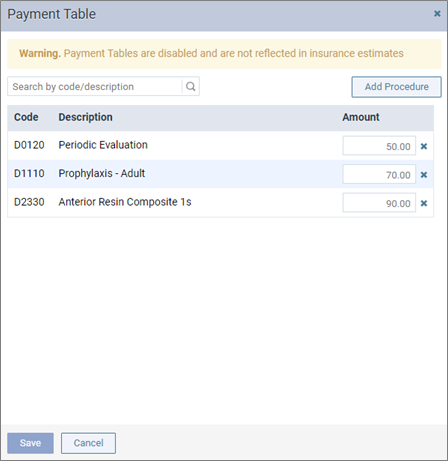Remove the D0120 Periodic Evaluation row

click(424, 146)
